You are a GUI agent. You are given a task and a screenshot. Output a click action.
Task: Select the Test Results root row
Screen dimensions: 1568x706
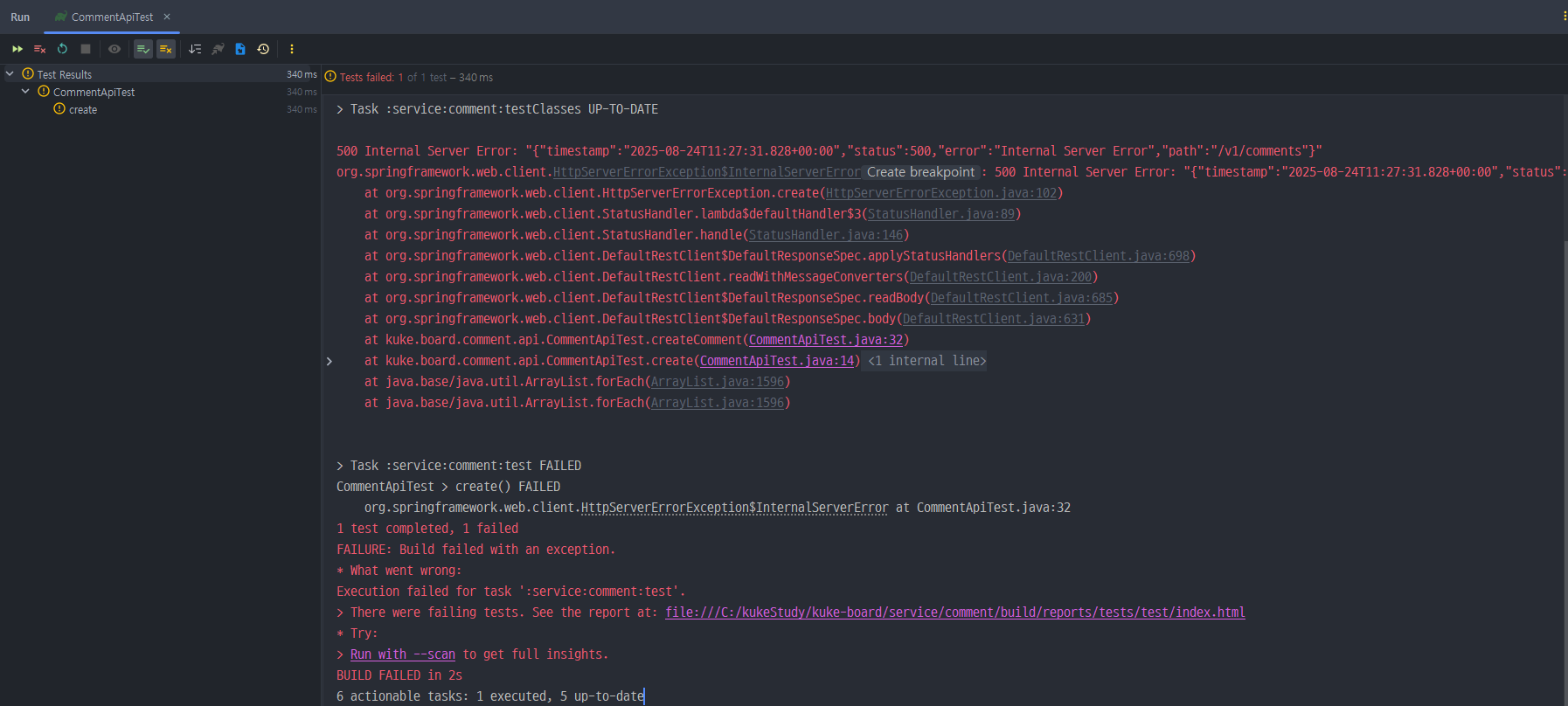click(x=160, y=74)
